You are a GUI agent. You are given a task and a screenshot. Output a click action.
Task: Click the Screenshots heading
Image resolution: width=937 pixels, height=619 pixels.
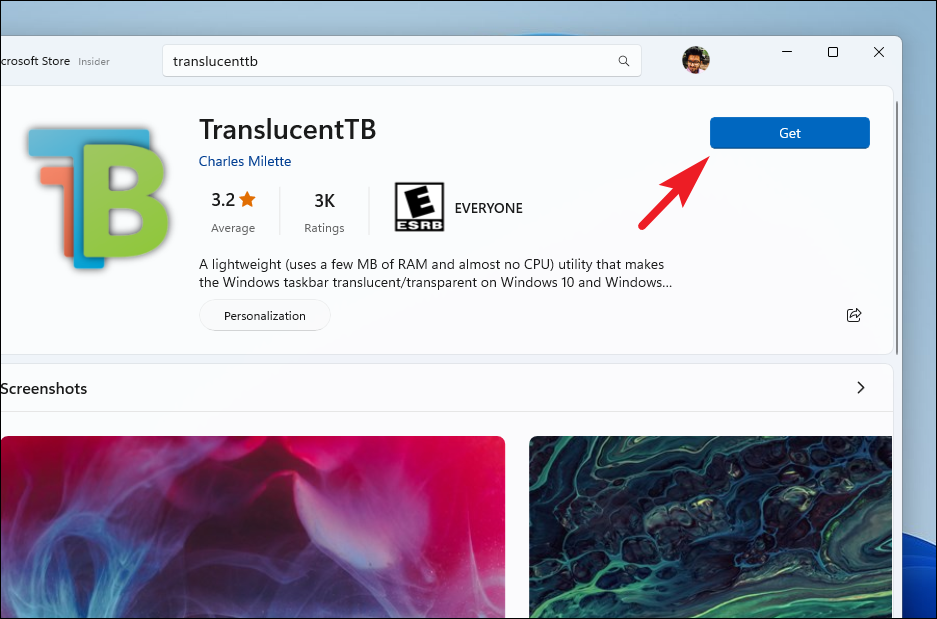[44, 389]
